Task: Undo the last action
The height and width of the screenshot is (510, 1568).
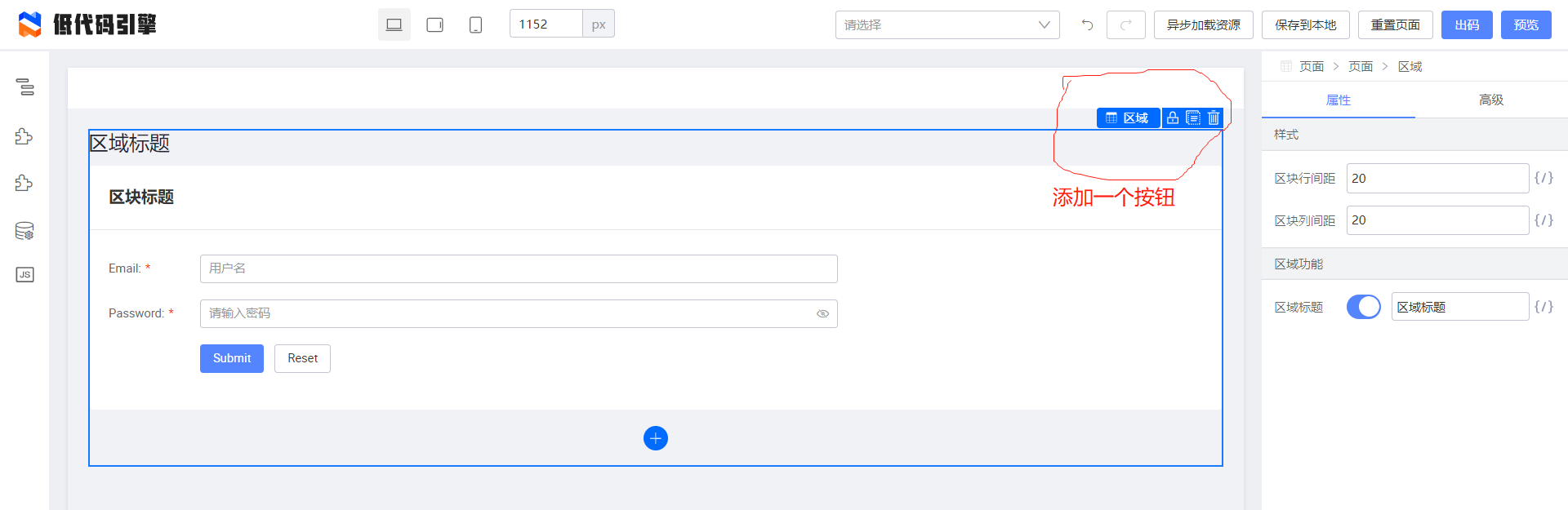Action: coord(1087,24)
